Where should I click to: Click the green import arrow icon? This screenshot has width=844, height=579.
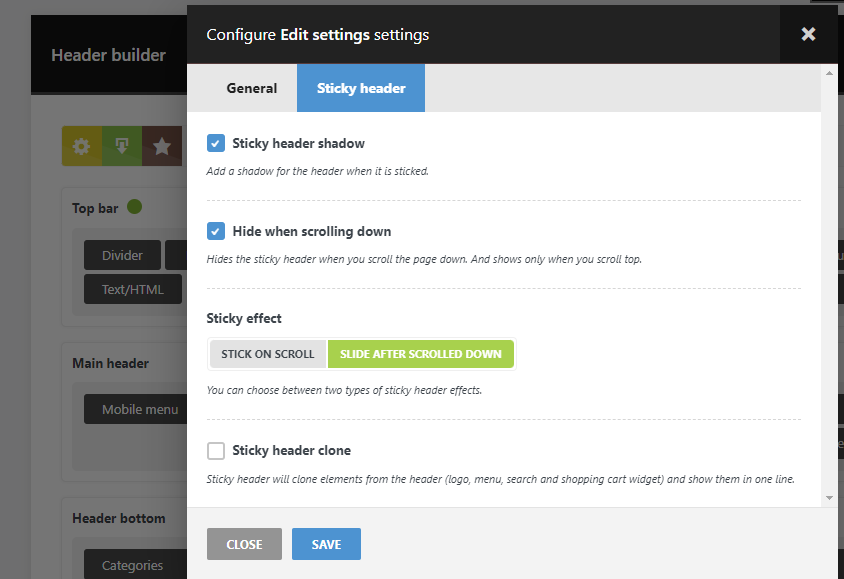pyautogui.click(x=122, y=146)
